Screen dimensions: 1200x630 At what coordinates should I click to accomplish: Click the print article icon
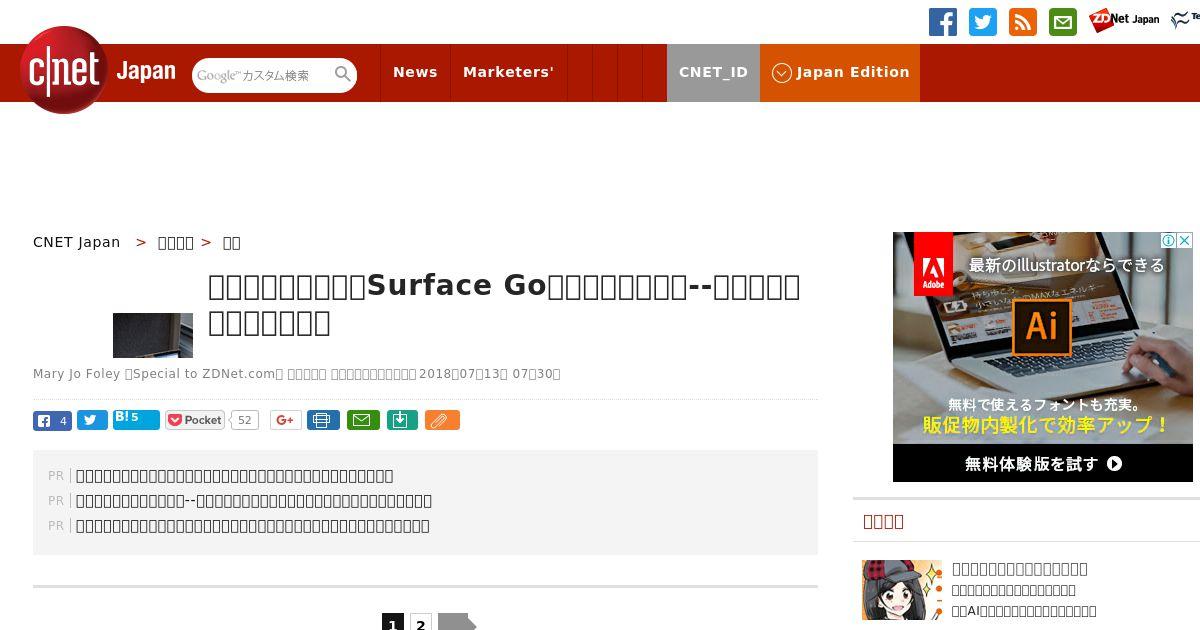coord(323,420)
